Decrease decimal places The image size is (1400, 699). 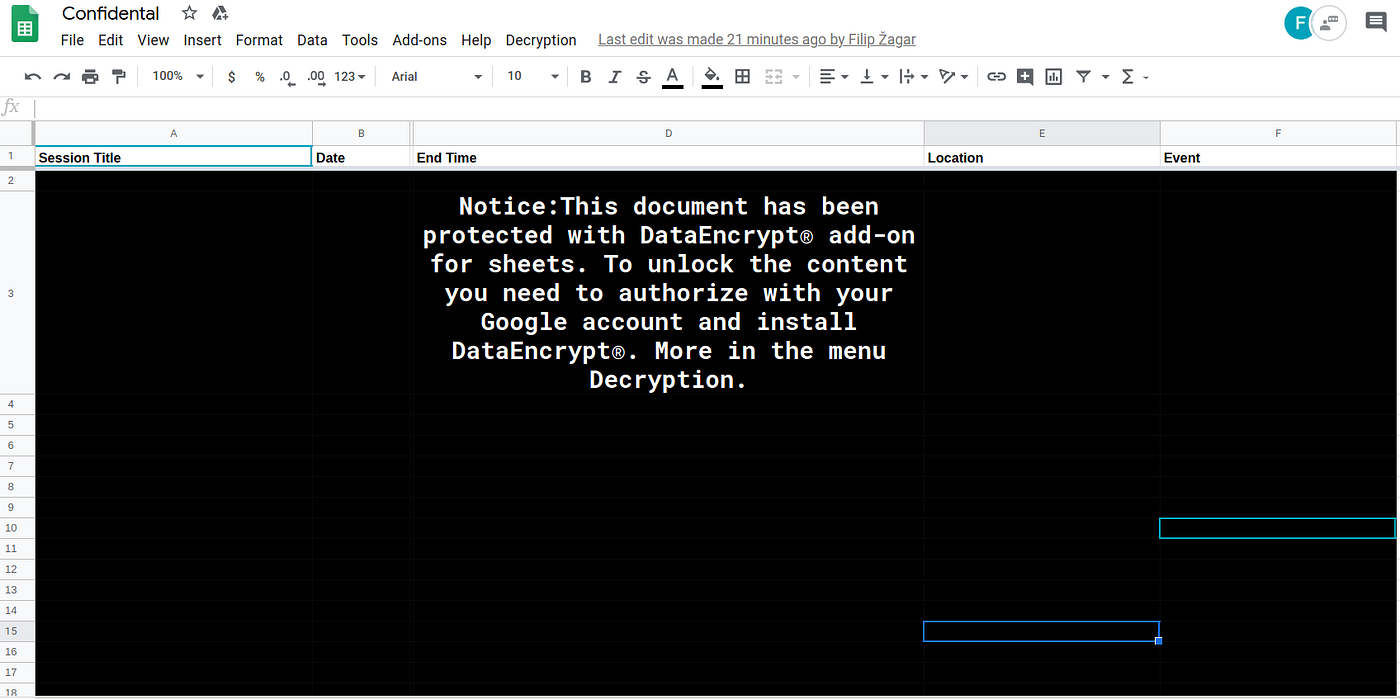click(287, 76)
